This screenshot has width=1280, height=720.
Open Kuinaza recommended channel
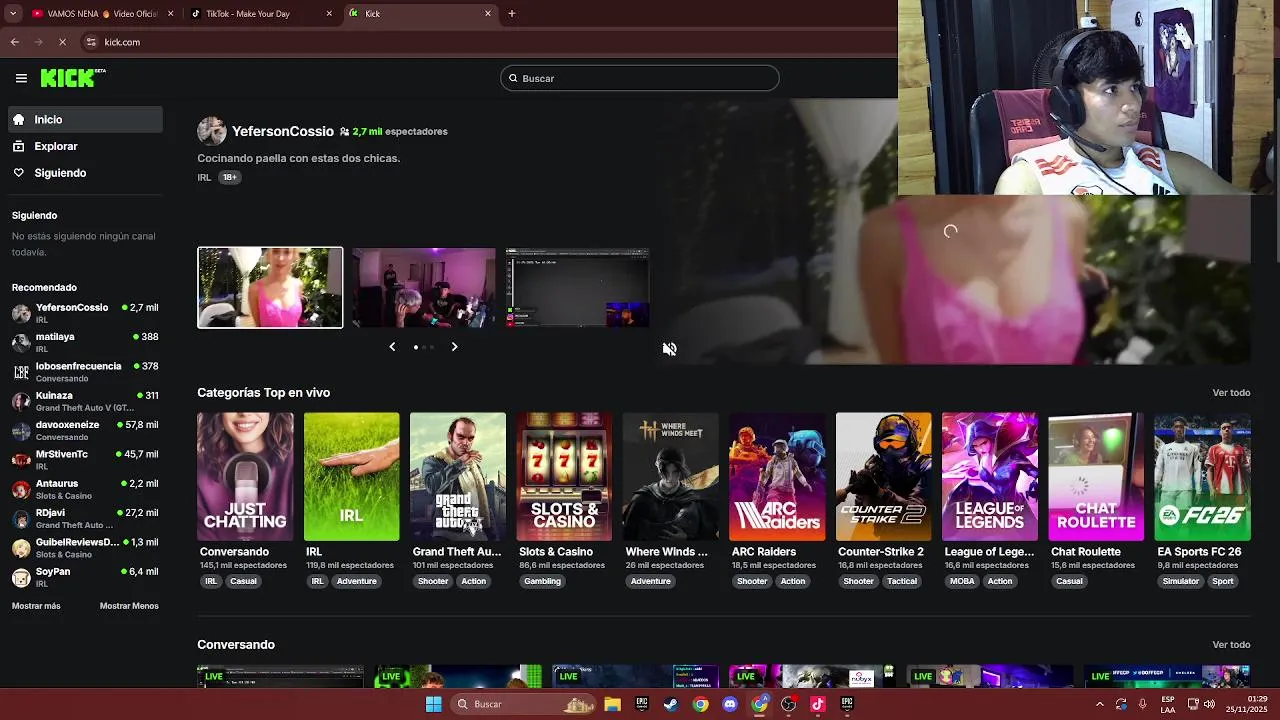click(x=85, y=401)
